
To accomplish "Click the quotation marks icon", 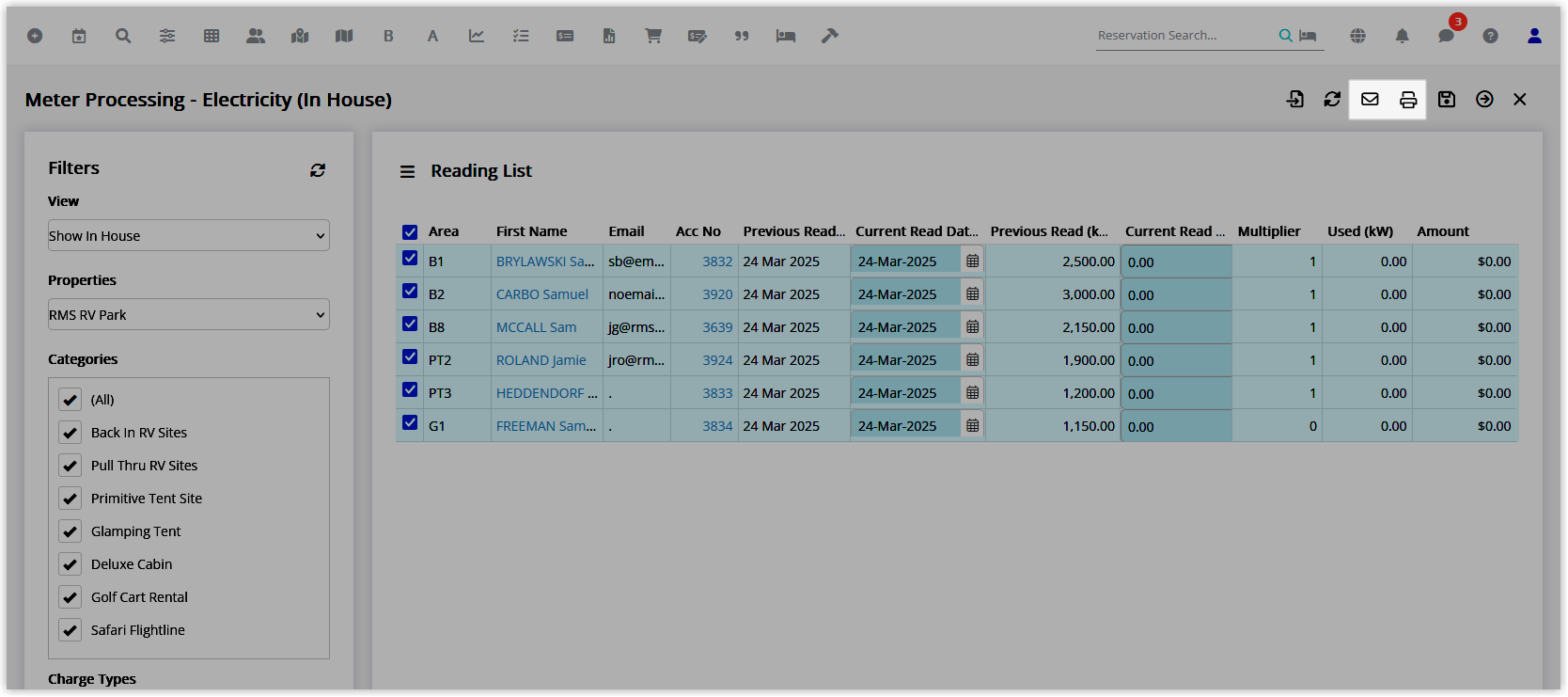I will click(x=742, y=36).
